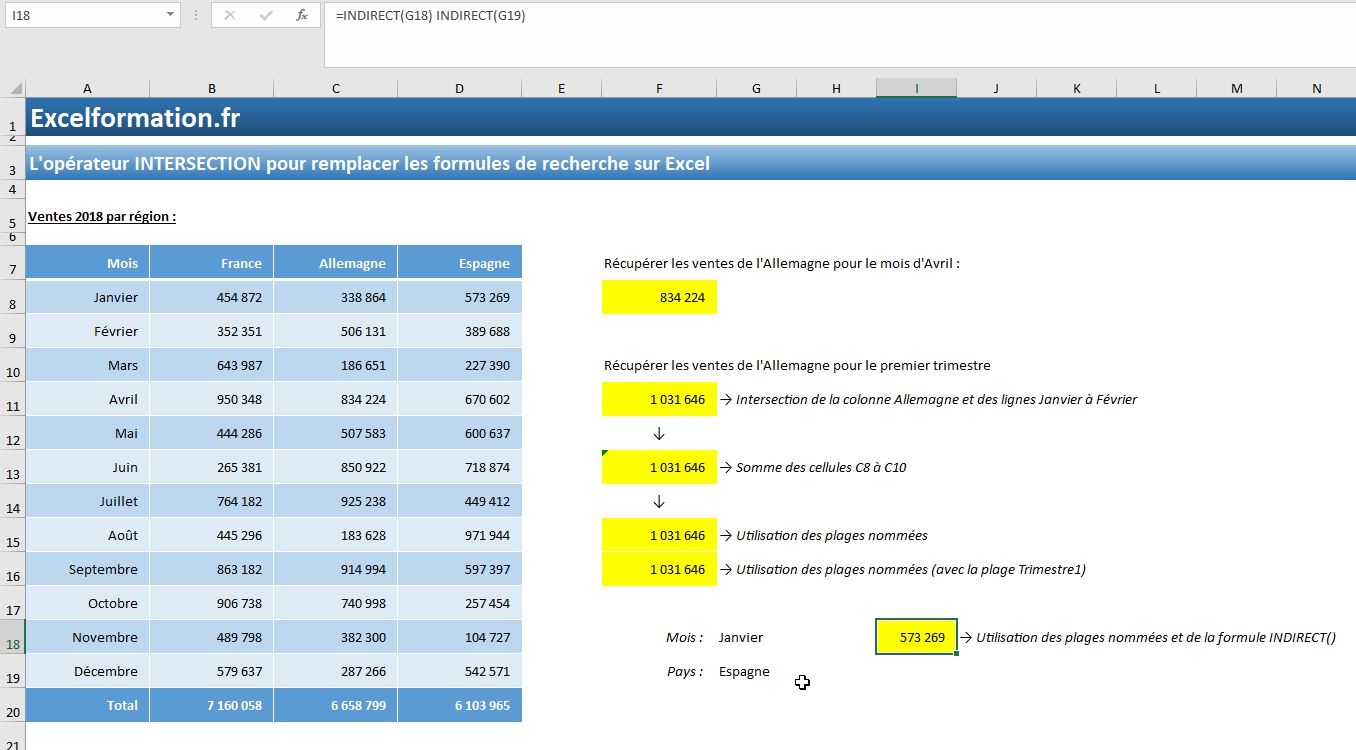Screen dimensions: 1356x750
Task: Click the Name Box showing I18
Action: [85, 16]
